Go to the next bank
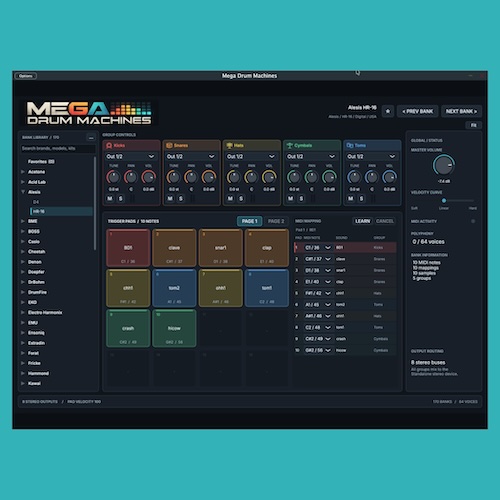This screenshot has height=500, width=500. pyautogui.click(x=461, y=111)
